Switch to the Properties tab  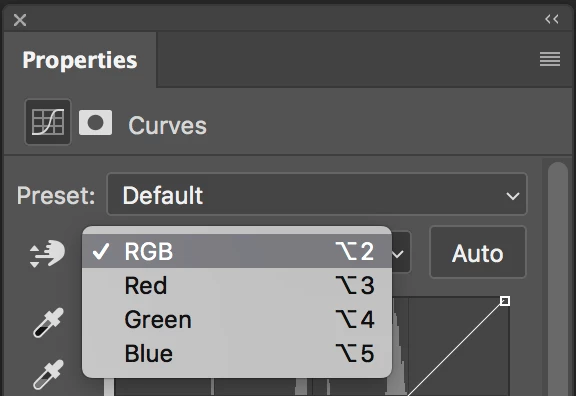point(80,60)
